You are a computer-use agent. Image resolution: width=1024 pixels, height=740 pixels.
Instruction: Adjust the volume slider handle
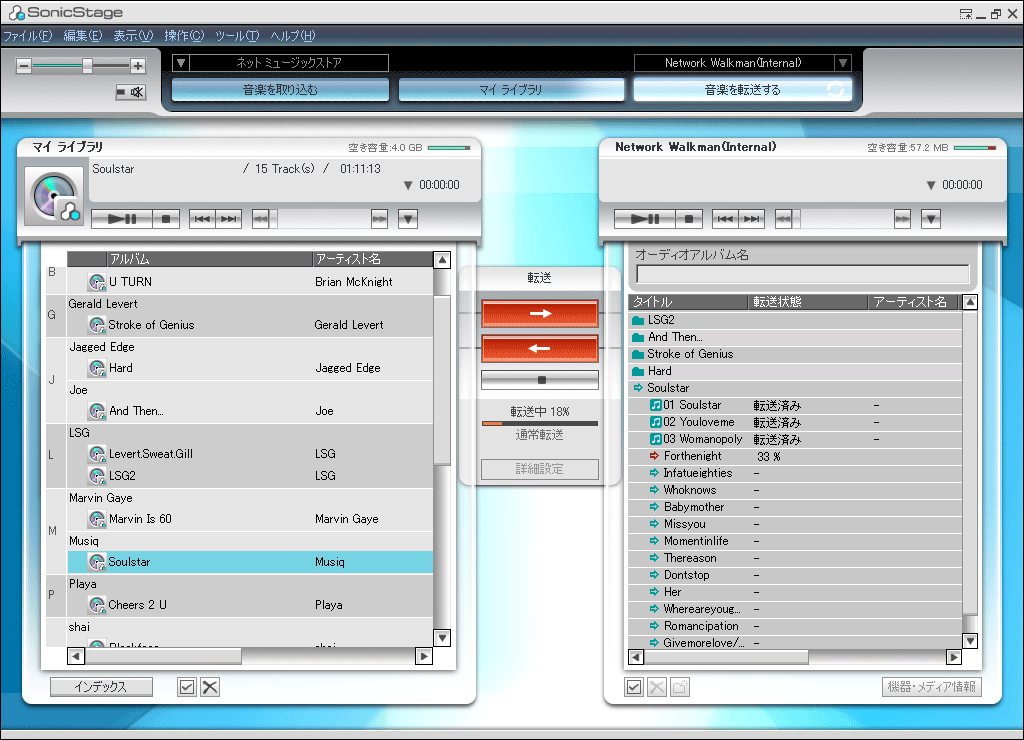tap(87, 65)
